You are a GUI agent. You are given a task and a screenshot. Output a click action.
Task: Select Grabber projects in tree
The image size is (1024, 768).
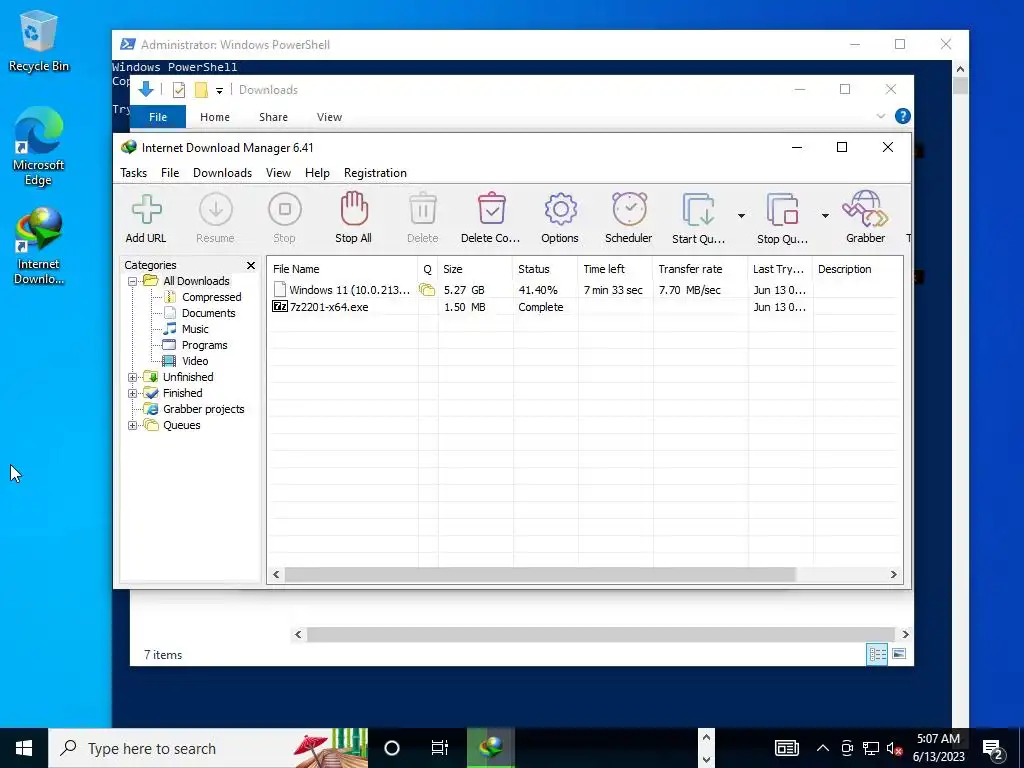(204, 409)
